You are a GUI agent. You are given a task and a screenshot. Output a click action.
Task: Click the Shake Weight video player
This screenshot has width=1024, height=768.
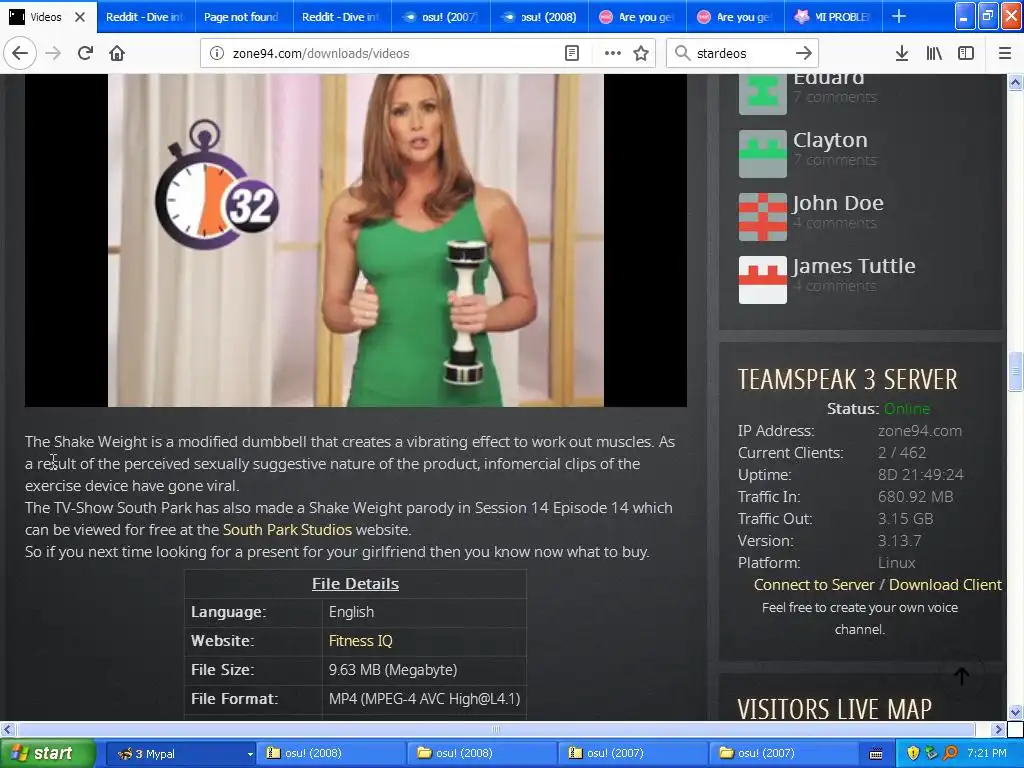click(356, 240)
